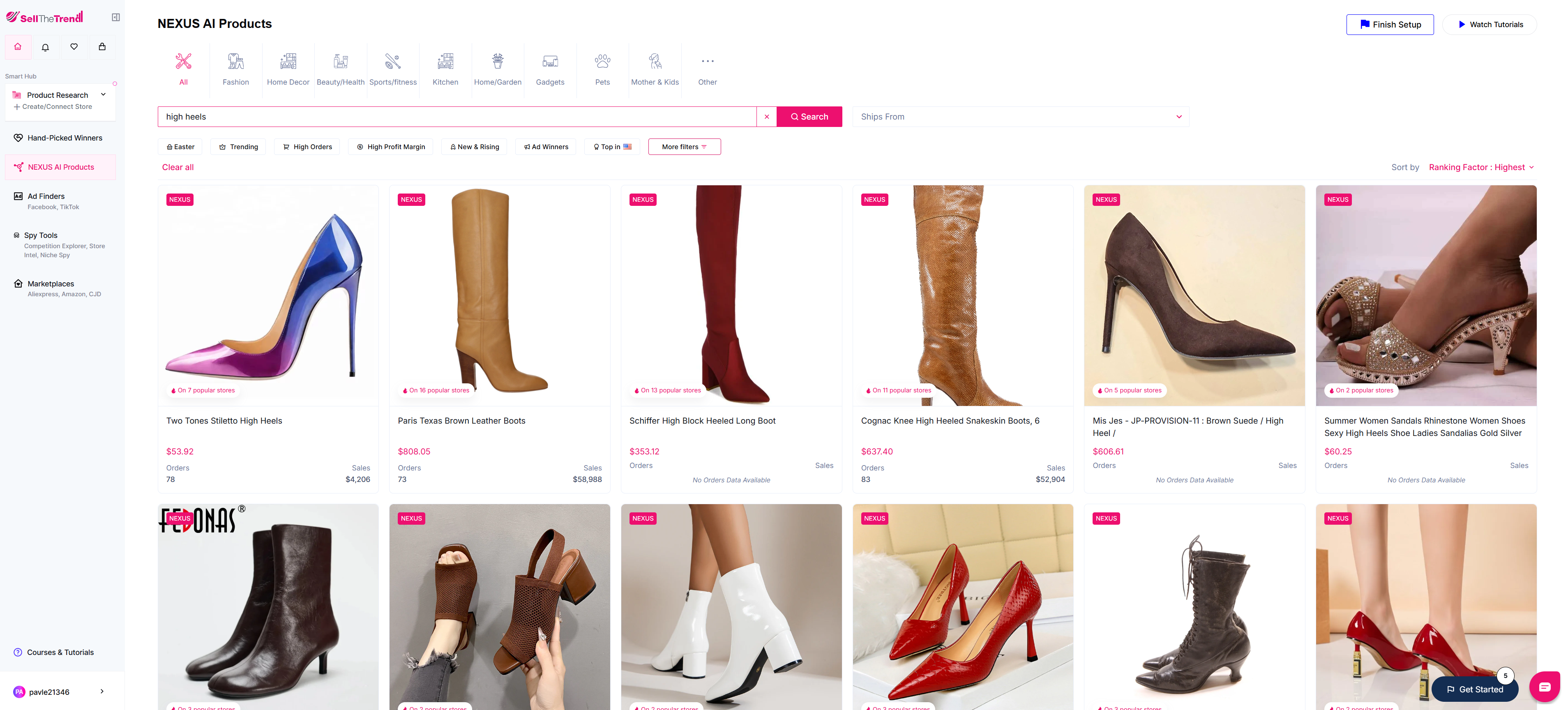1568x710 pixels.
Task: Expand the Ships From dropdown
Action: click(x=1020, y=116)
